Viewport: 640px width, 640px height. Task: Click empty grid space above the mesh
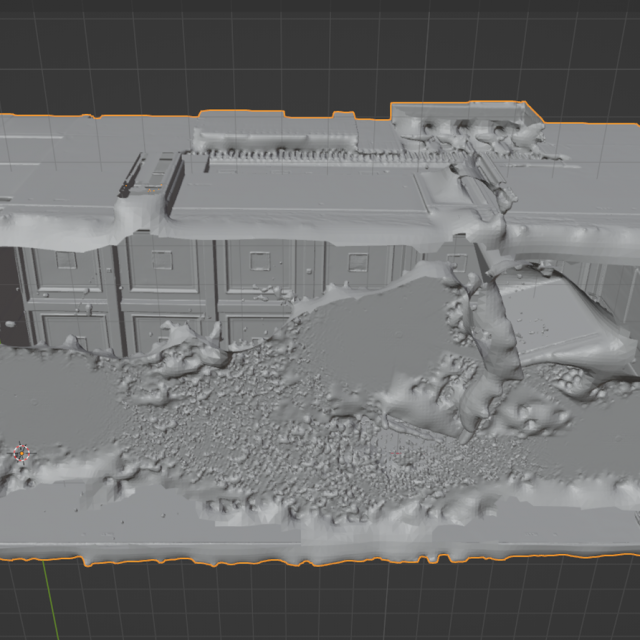point(300,50)
